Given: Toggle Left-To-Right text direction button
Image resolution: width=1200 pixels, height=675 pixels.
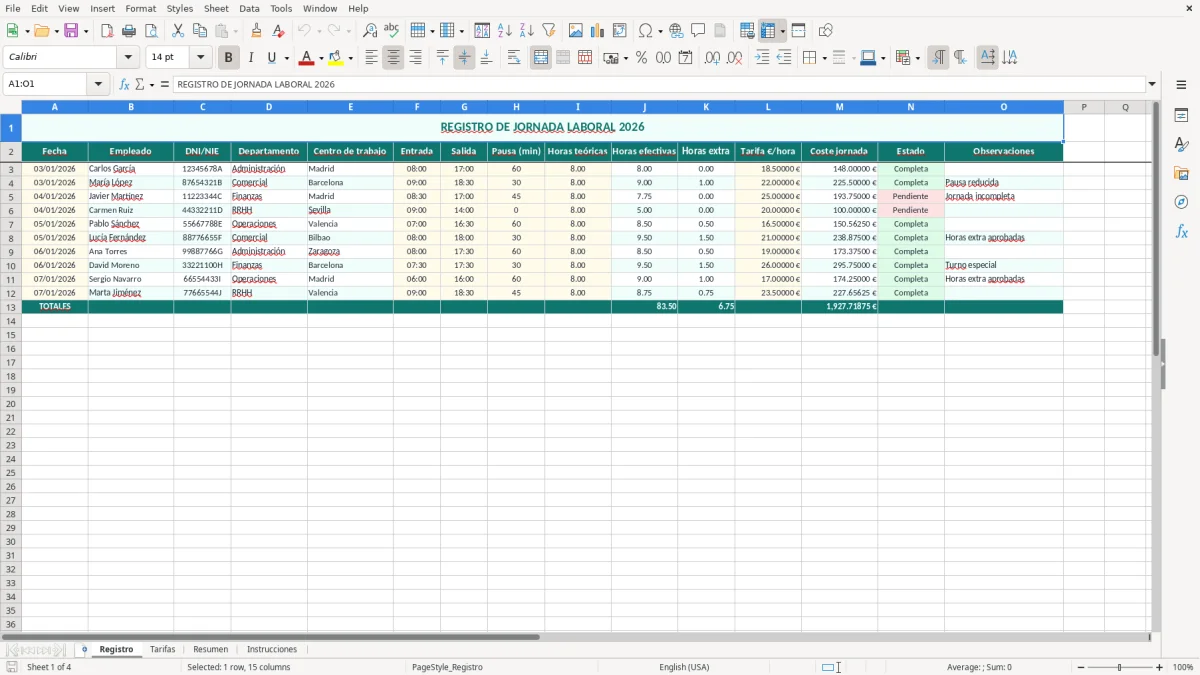Looking at the screenshot, I should click(x=938, y=58).
